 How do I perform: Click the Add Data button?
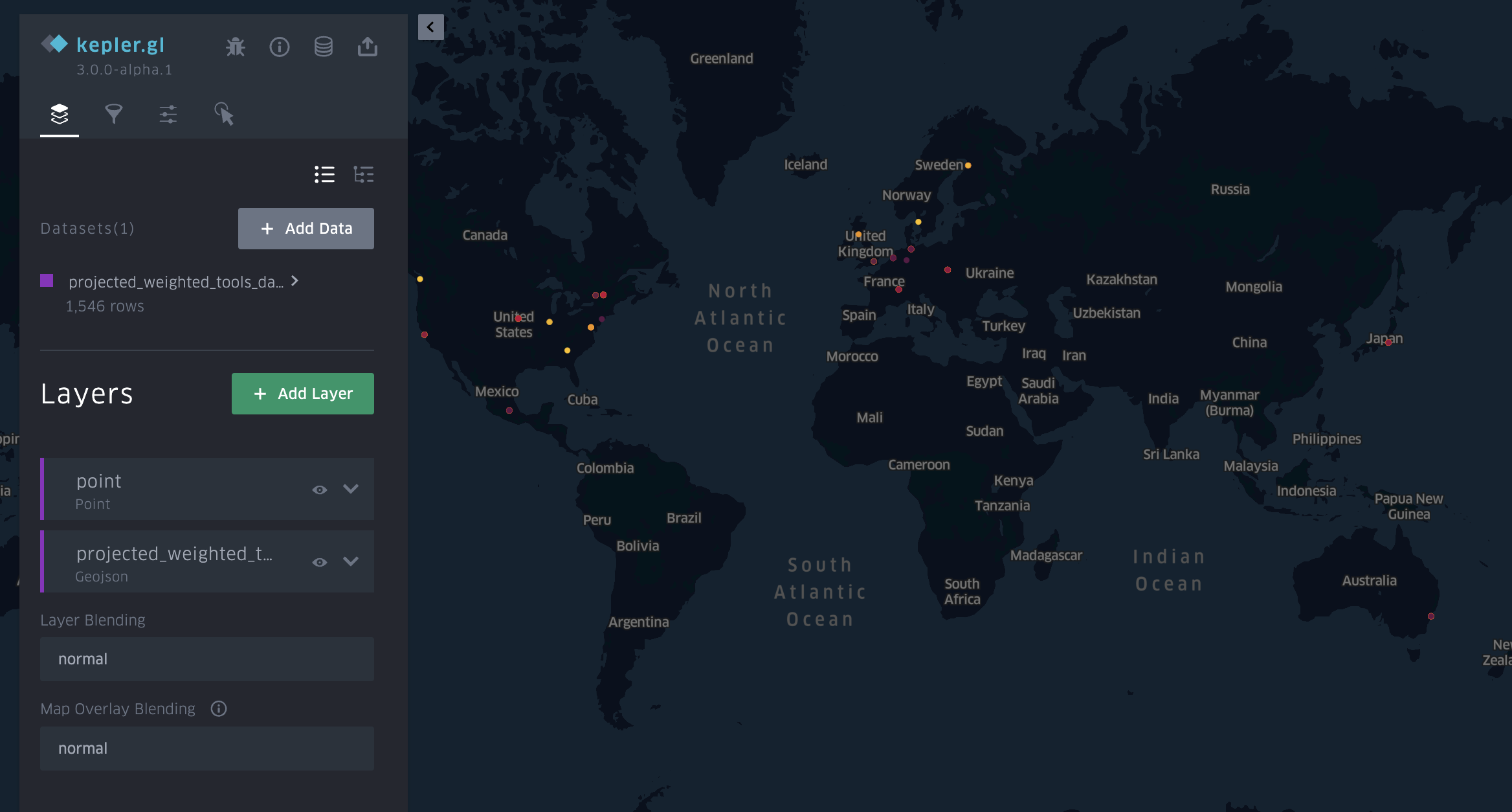(x=306, y=229)
